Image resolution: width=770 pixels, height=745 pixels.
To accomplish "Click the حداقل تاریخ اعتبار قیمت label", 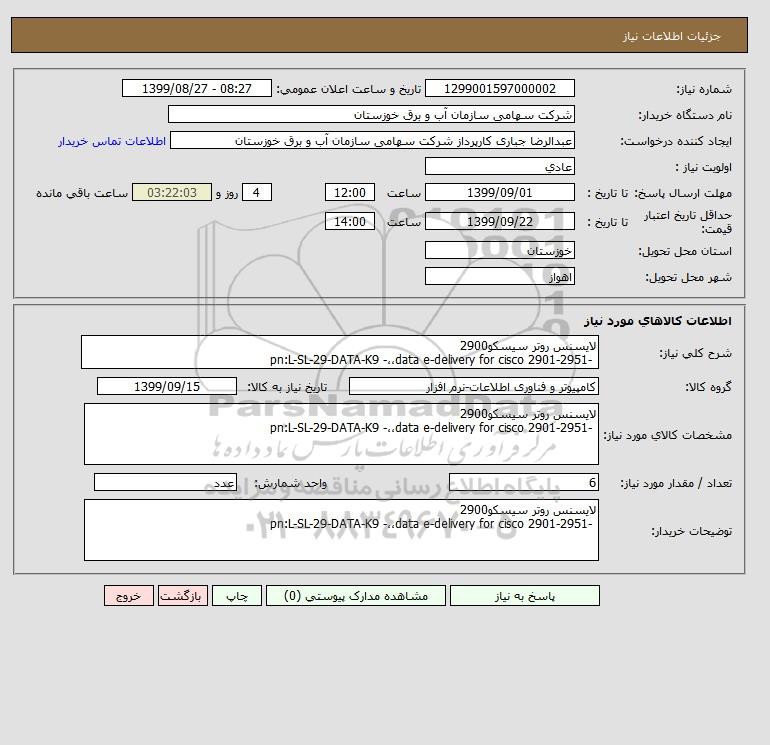I will (688, 221).
